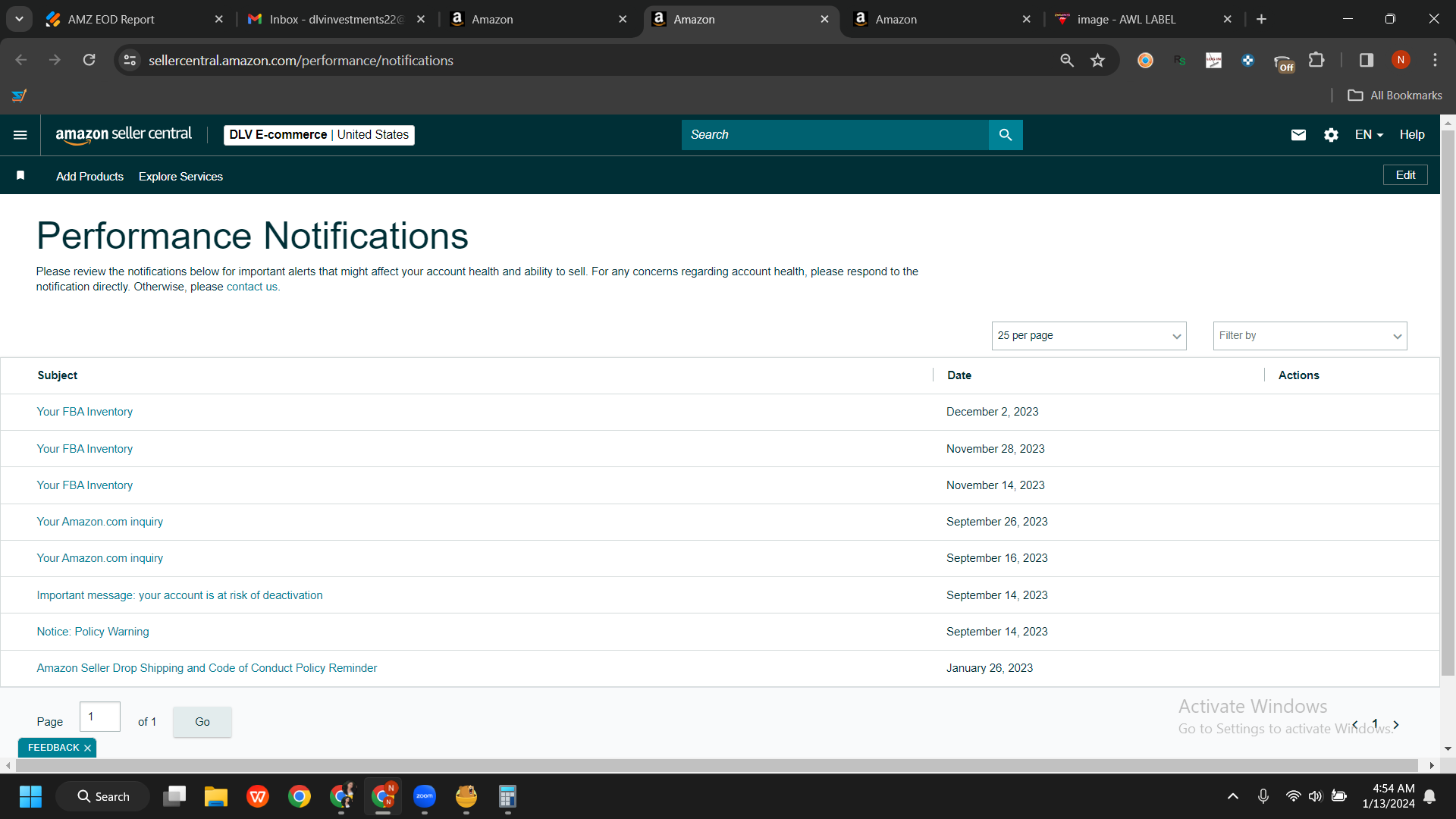
Task: Open the Add Products menu item
Action: (89, 176)
